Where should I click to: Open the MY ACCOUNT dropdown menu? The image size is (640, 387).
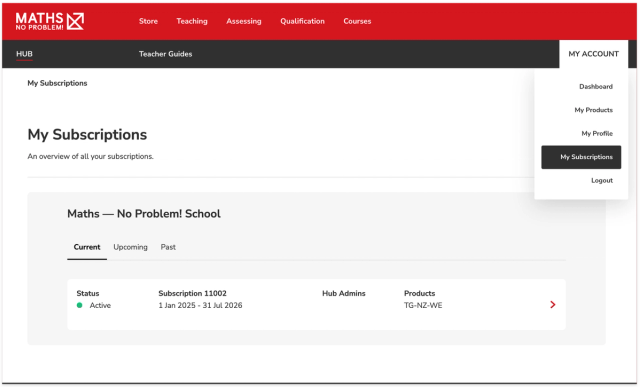[593, 54]
